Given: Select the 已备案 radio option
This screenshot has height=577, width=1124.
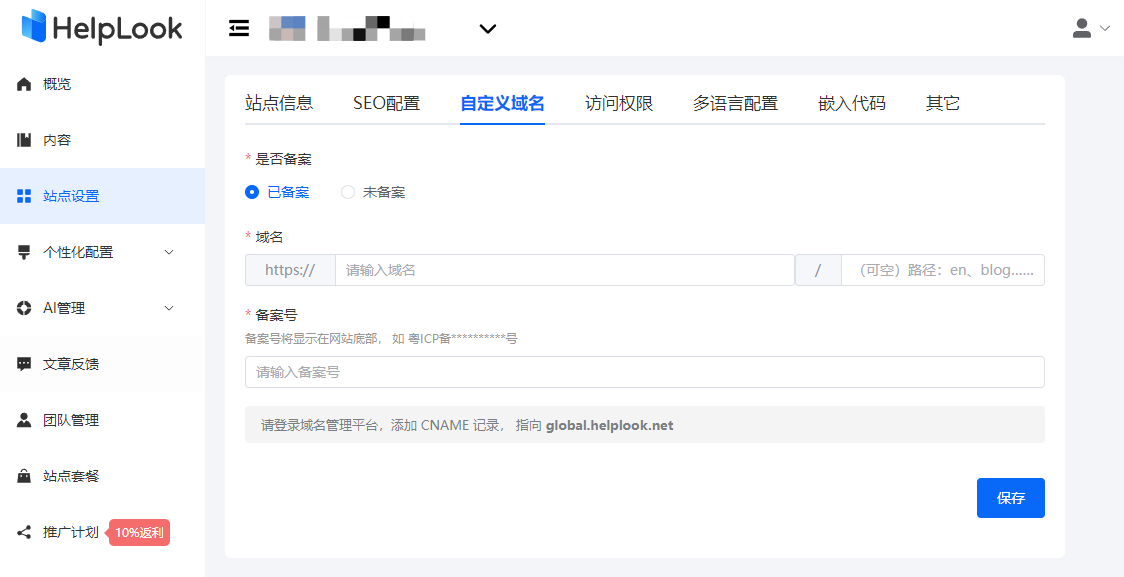Looking at the screenshot, I should click(x=251, y=192).
